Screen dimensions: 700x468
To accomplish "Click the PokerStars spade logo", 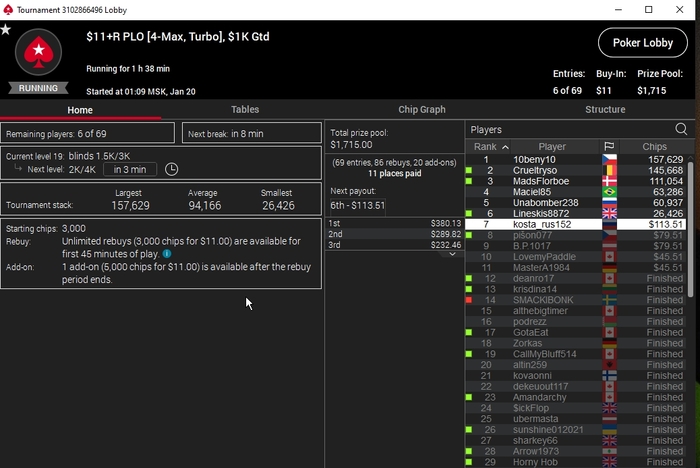I will pyautogui.click(x=38, y=52).
